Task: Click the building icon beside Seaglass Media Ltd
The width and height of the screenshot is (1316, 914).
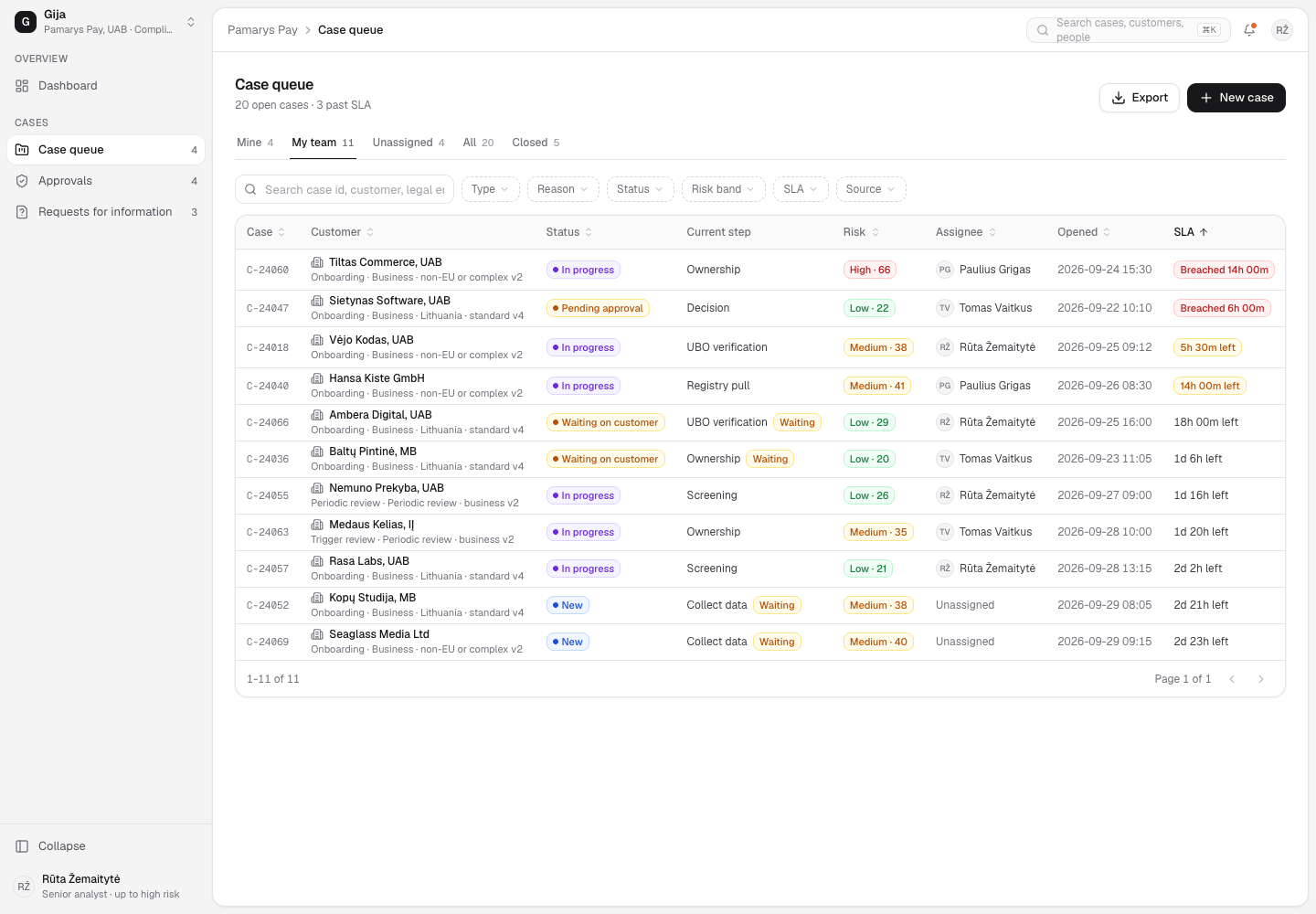Action: [x=317, y=634]
